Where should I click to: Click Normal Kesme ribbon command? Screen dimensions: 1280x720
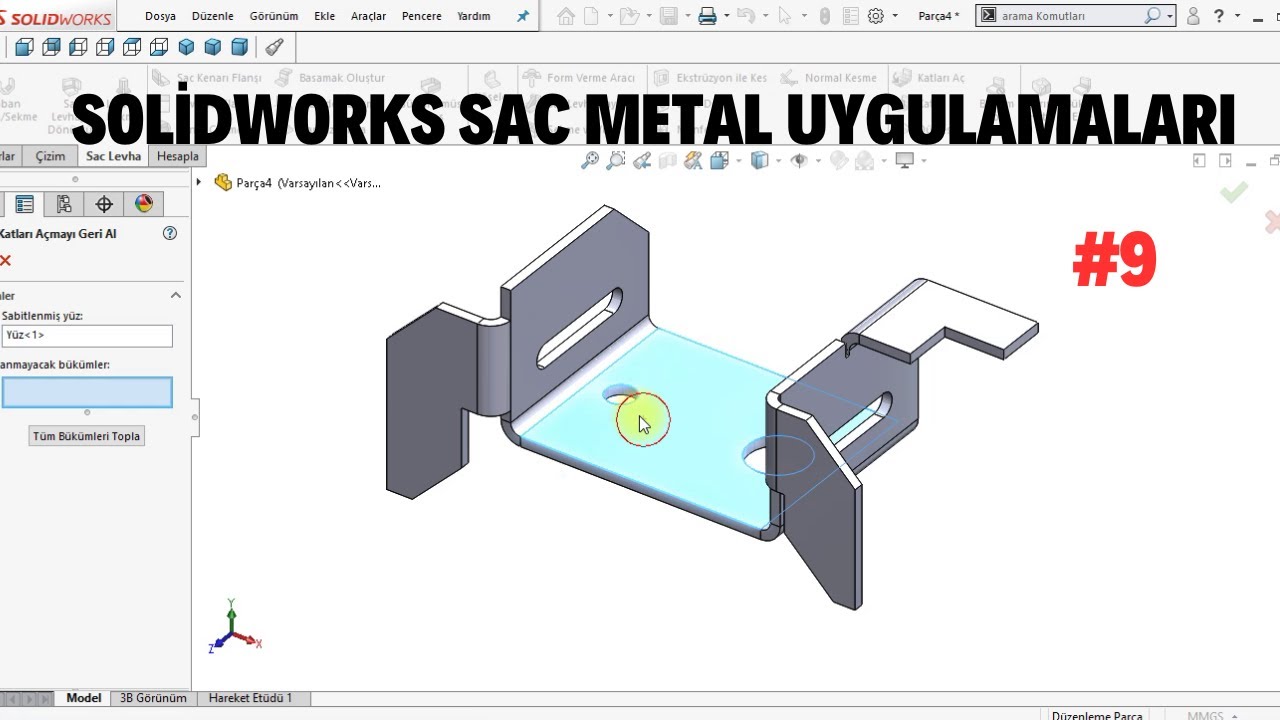(x=828, y=78)
